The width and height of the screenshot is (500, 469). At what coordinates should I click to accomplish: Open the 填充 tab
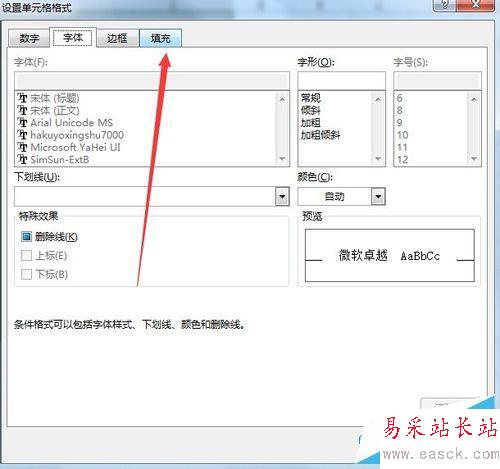click(160, 38)
